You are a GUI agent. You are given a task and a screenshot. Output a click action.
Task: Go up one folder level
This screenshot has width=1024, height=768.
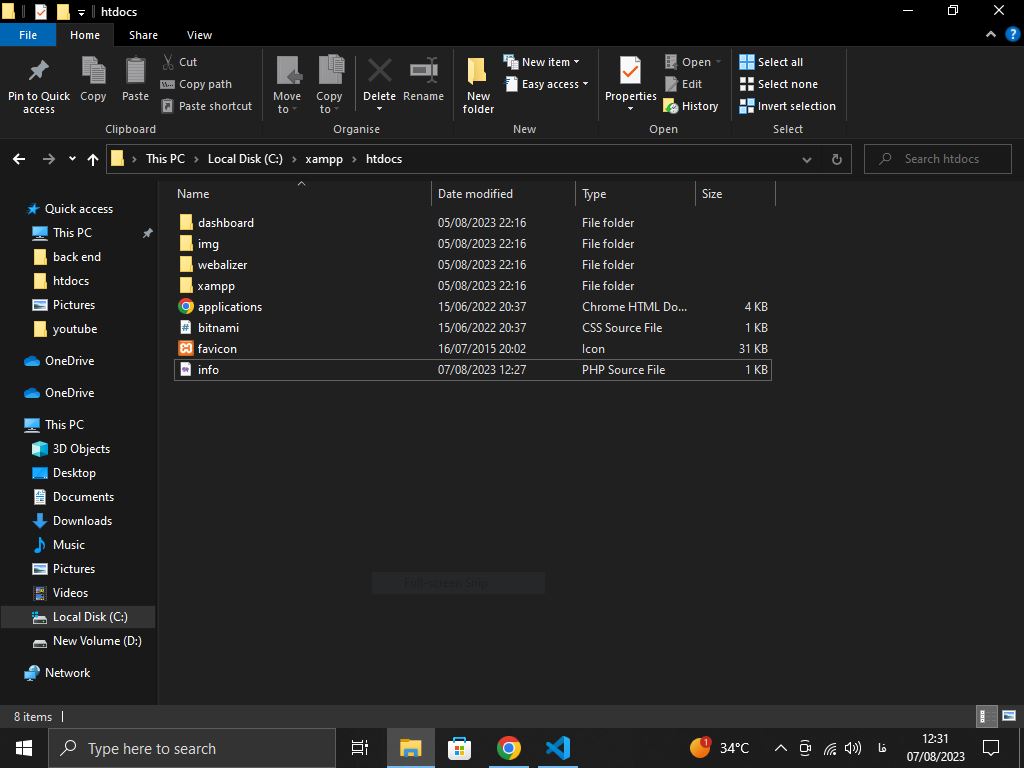(x=93, y=159)
